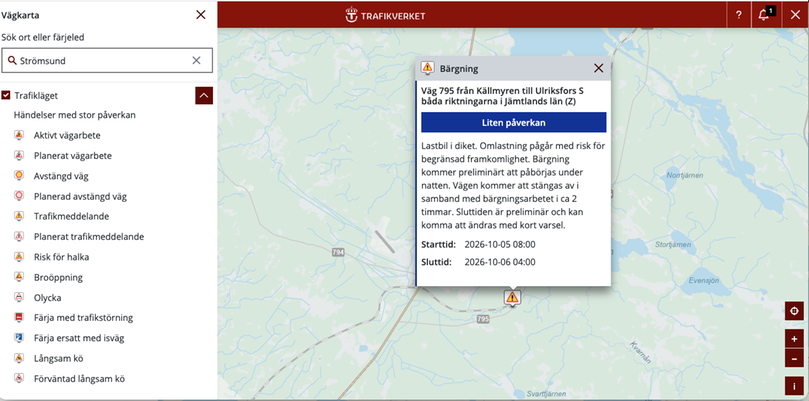Click the Planerat trafikmeddelande label
The height and width of the screenshot is (401, 809).
[89, 236]
